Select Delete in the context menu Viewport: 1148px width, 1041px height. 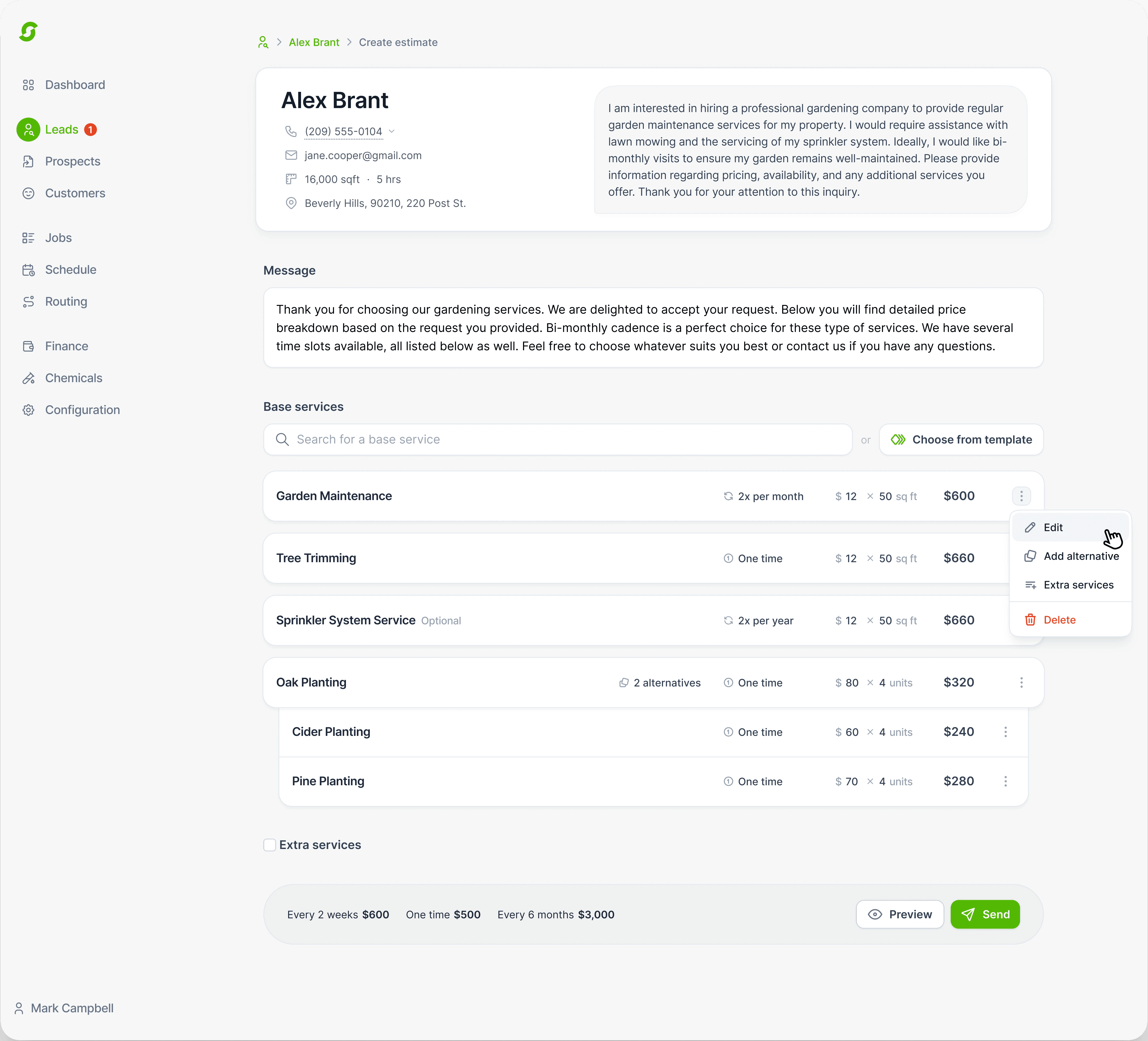pos(1059,620)
